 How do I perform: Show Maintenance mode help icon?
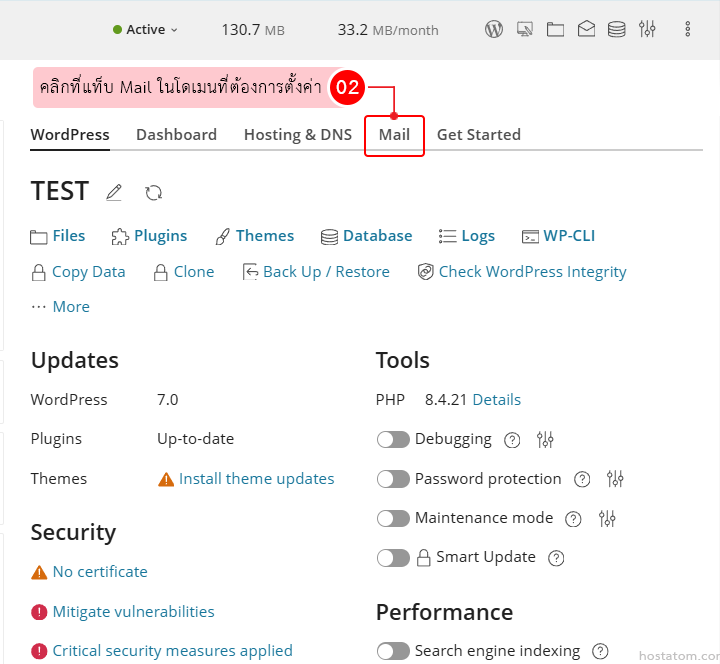click(x=573, y=519)
